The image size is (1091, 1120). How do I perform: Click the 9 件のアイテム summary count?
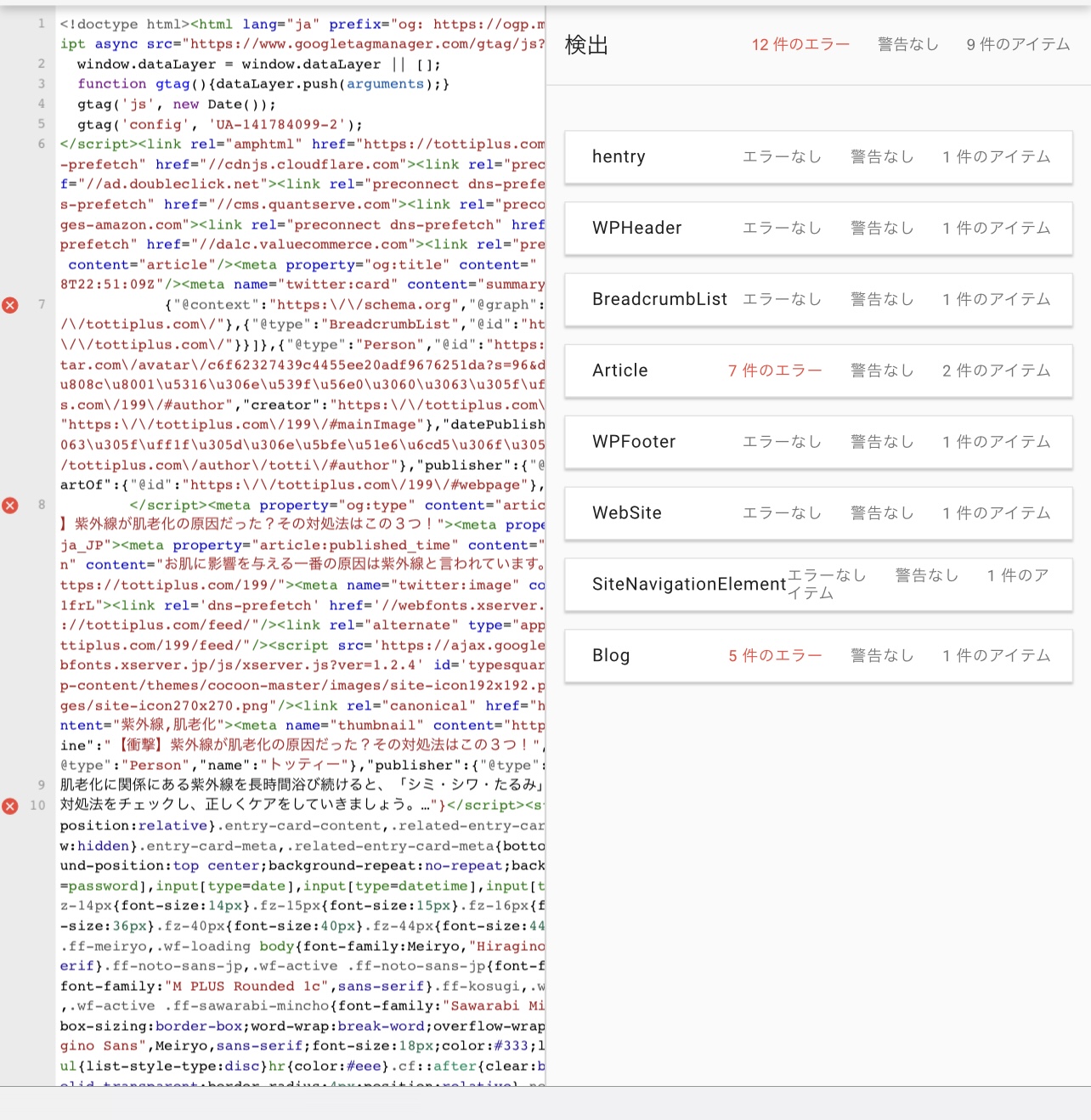click(x=1018, y=44)
